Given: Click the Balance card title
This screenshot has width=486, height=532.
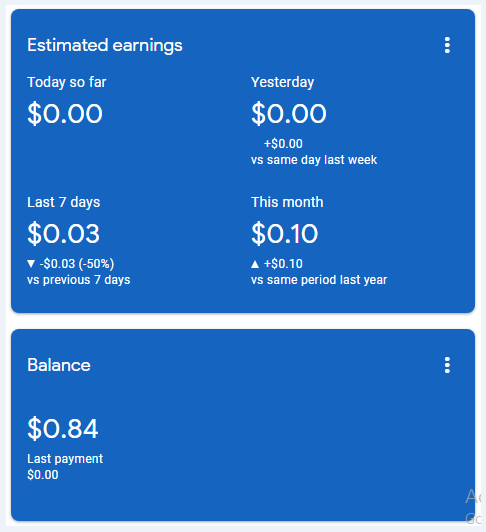Looking at the screenshot, I should pyautogui.click(x=59, y=365).
